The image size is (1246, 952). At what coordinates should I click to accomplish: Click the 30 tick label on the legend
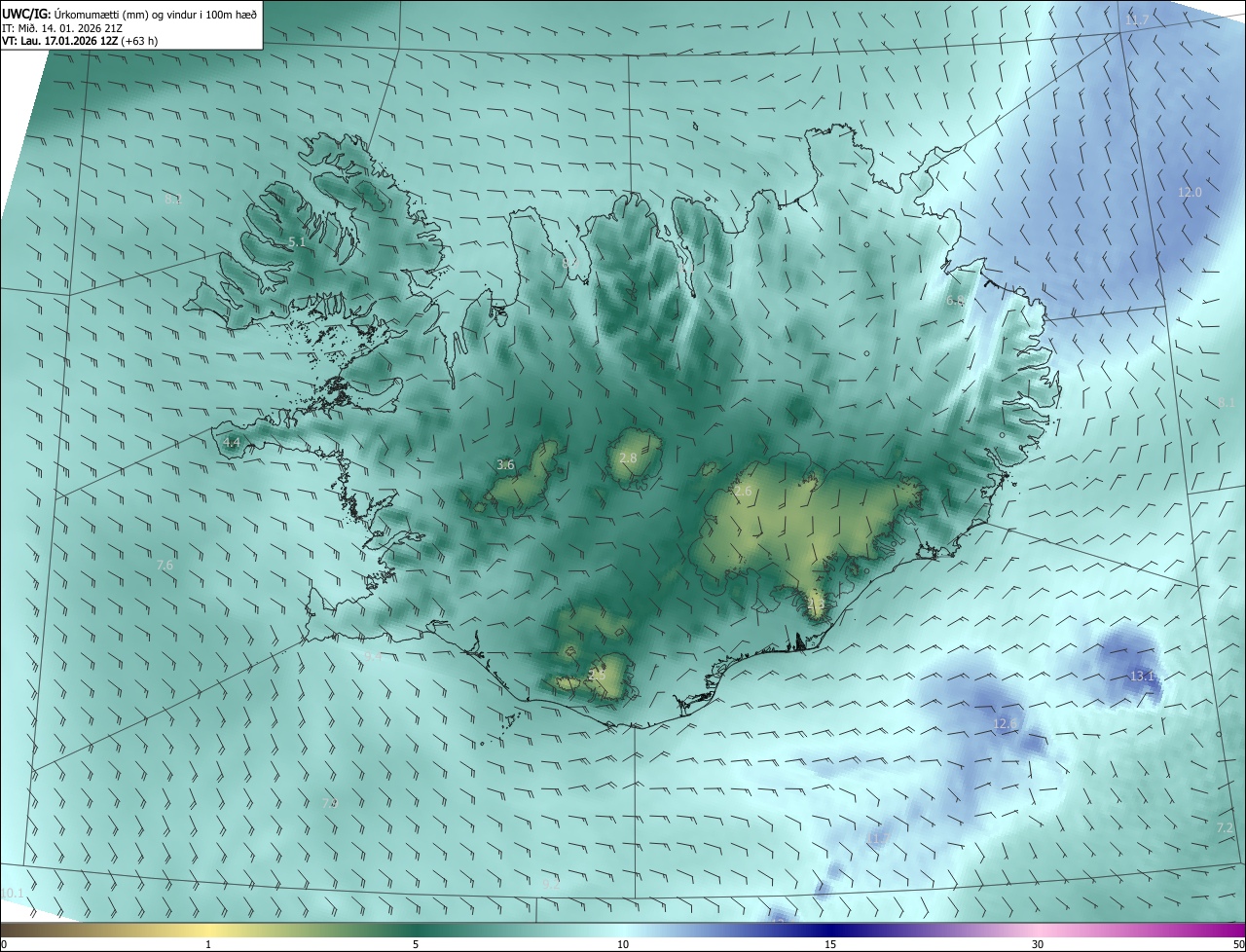click(x=1038, y=944)
